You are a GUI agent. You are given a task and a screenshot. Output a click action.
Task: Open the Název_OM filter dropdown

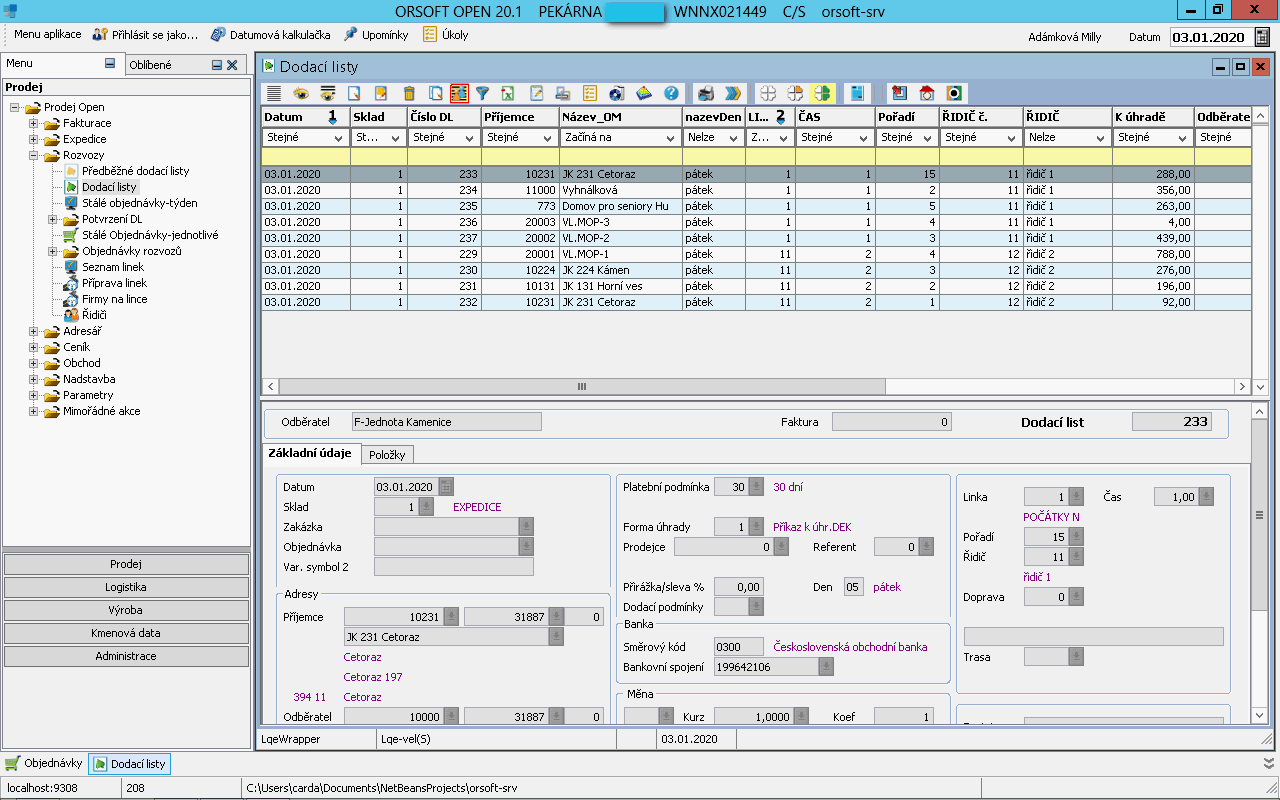click(x=670, y=138)
